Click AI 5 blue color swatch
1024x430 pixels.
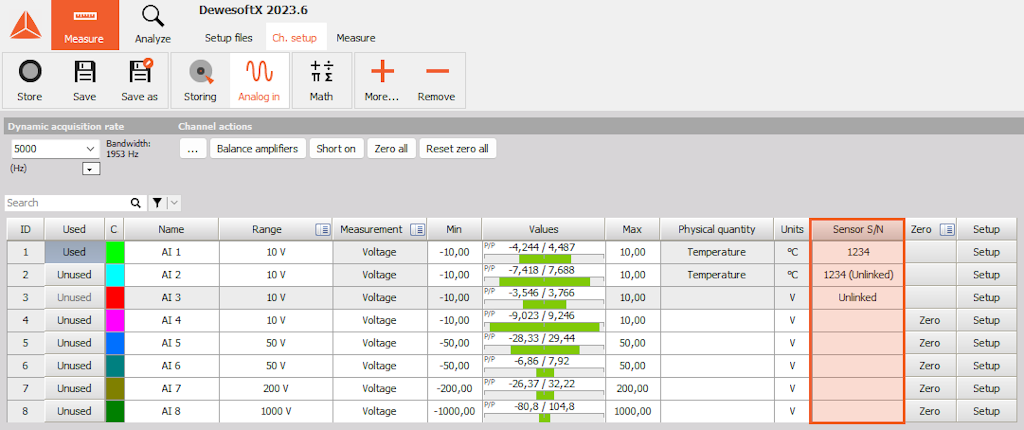click(114, 343)
